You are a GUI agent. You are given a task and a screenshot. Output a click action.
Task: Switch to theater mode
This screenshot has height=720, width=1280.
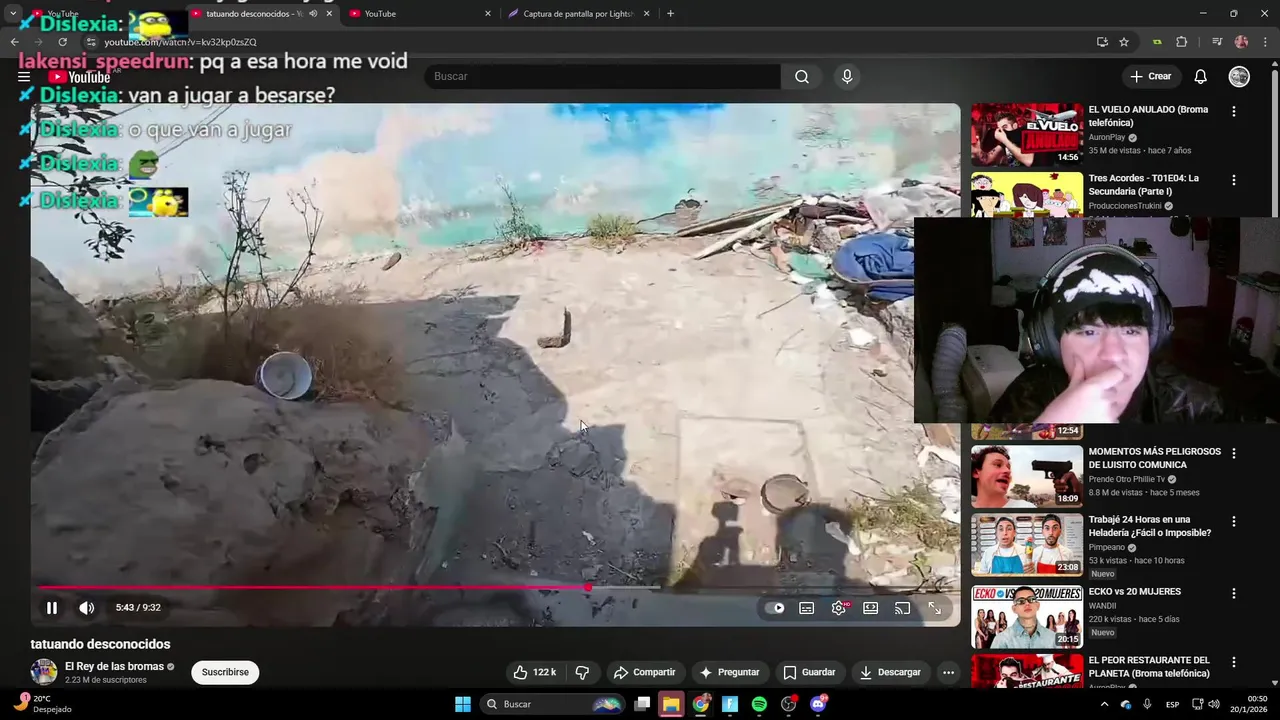click(x=871, y=608)
